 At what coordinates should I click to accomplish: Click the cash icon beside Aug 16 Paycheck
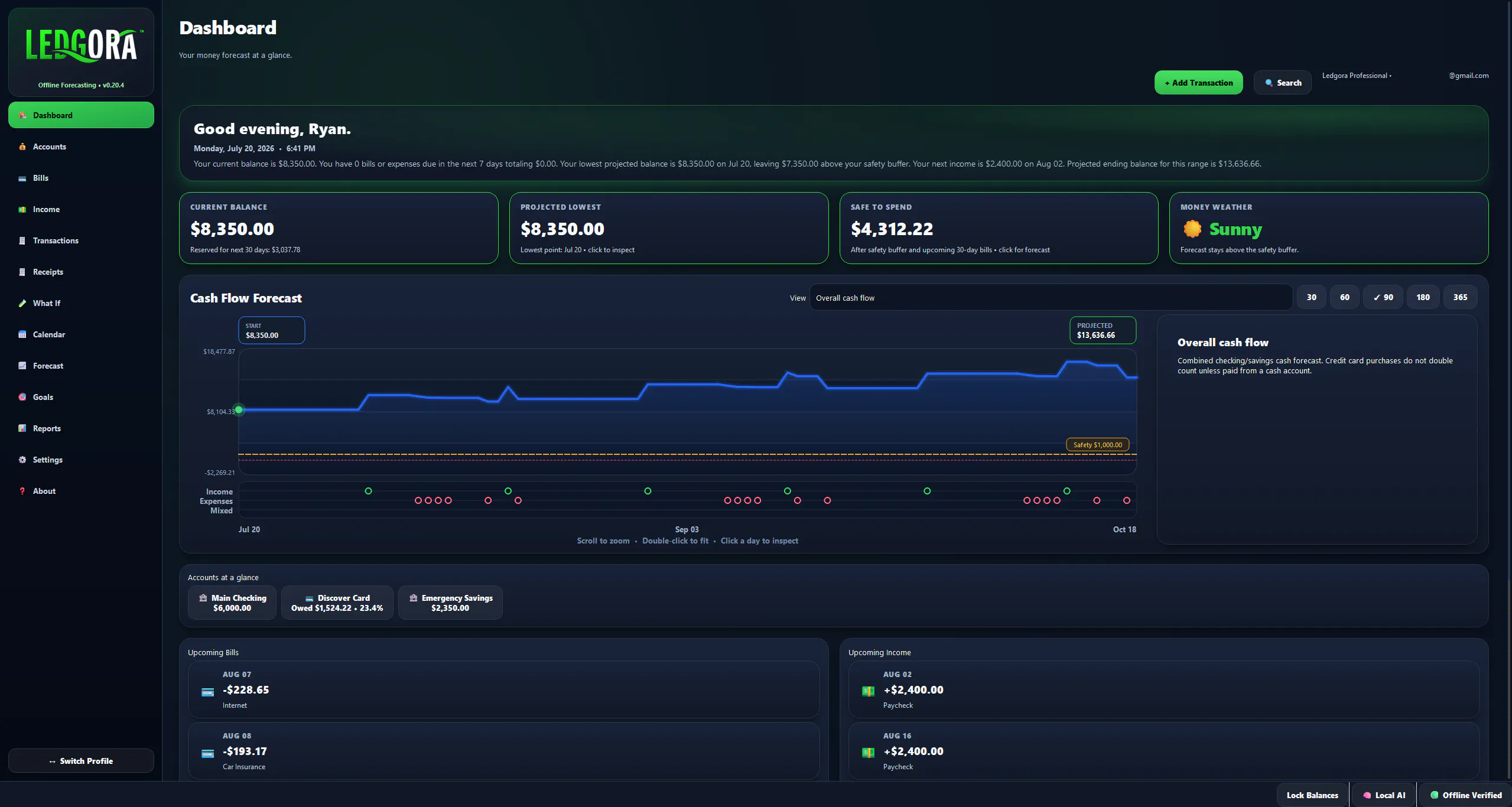pyautogui.click(x=868, y=752)
